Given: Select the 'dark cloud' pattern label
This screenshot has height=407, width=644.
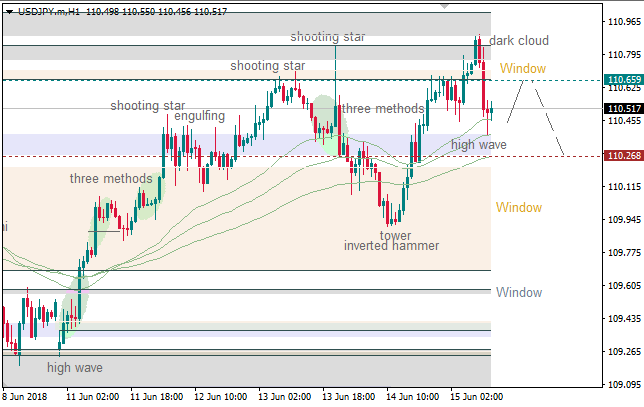Looking at the screenshot, I should click(519, 41).
